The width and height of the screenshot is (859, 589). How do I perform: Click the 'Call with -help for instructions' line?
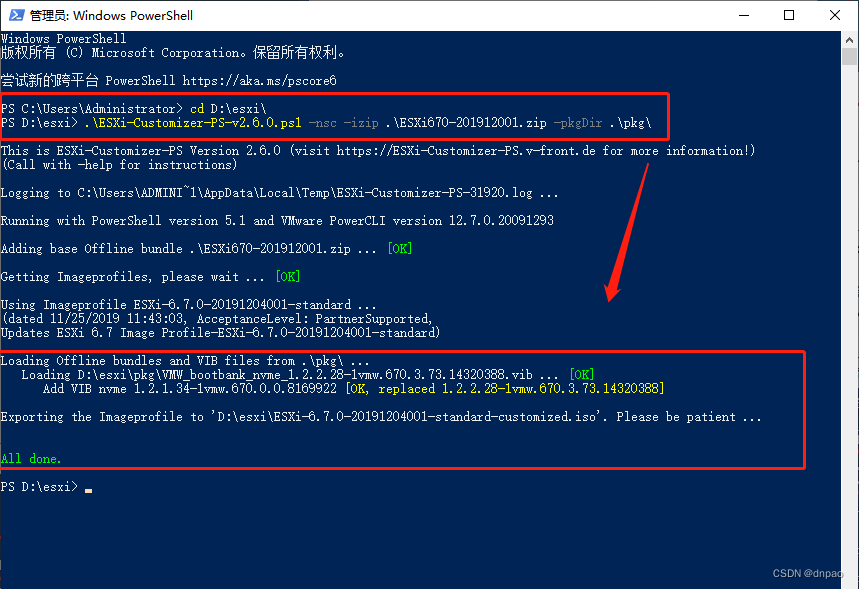pyautogui.click(x=119, y=165)
